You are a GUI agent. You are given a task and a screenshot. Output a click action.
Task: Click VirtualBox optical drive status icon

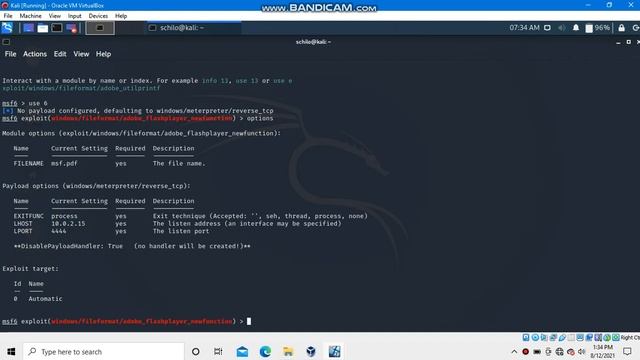535,338
